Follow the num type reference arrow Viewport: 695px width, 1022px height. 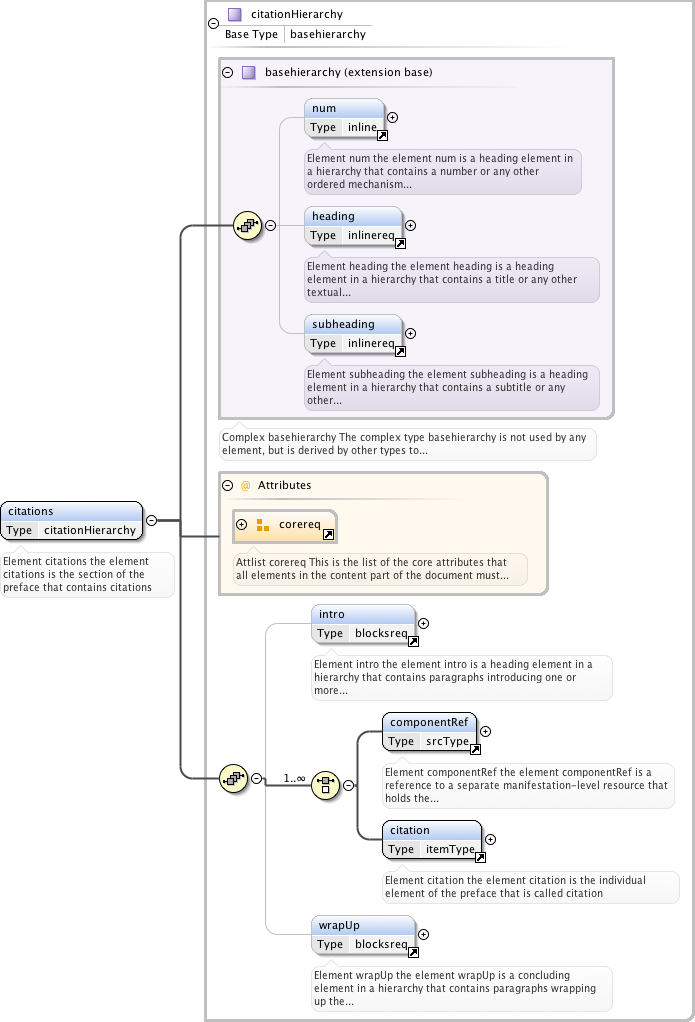383,136
